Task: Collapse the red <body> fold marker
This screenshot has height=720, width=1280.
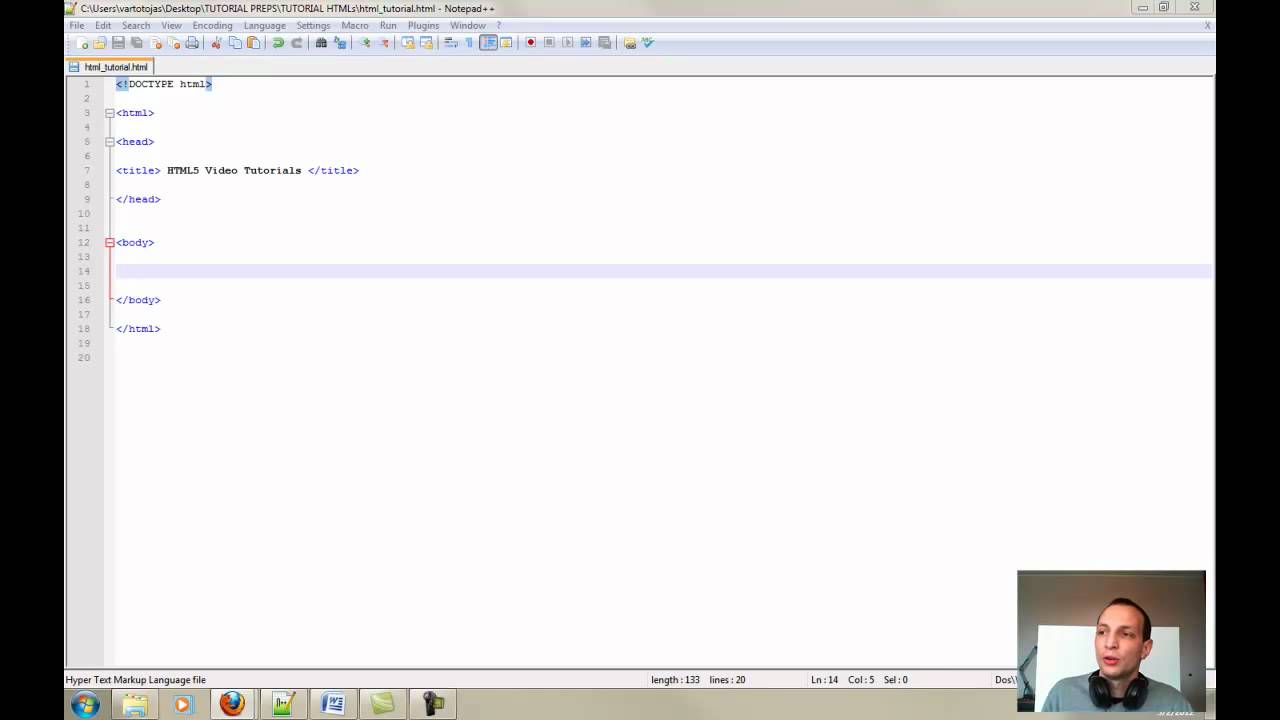Action: coord(110,243)
